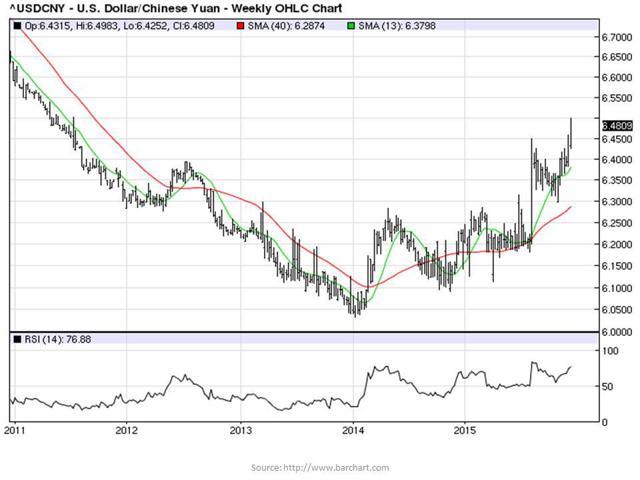Click the OHLC values text 'Op:6.4315, Hi:6.4983'
This screenshot has height=480, width=640.
tap(71, 26)
